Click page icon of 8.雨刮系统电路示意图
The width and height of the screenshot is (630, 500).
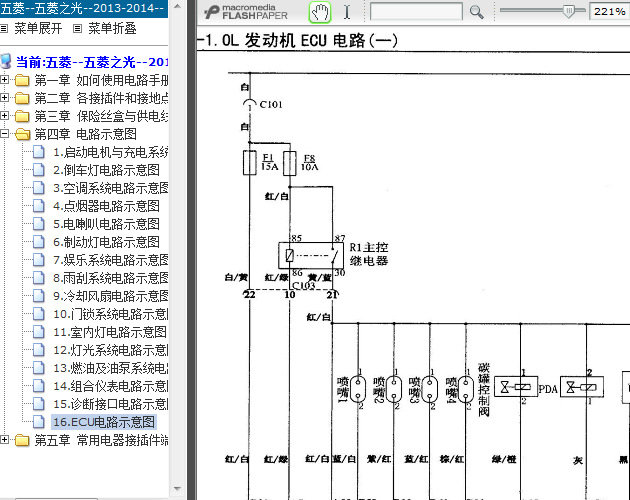(39, 278)
